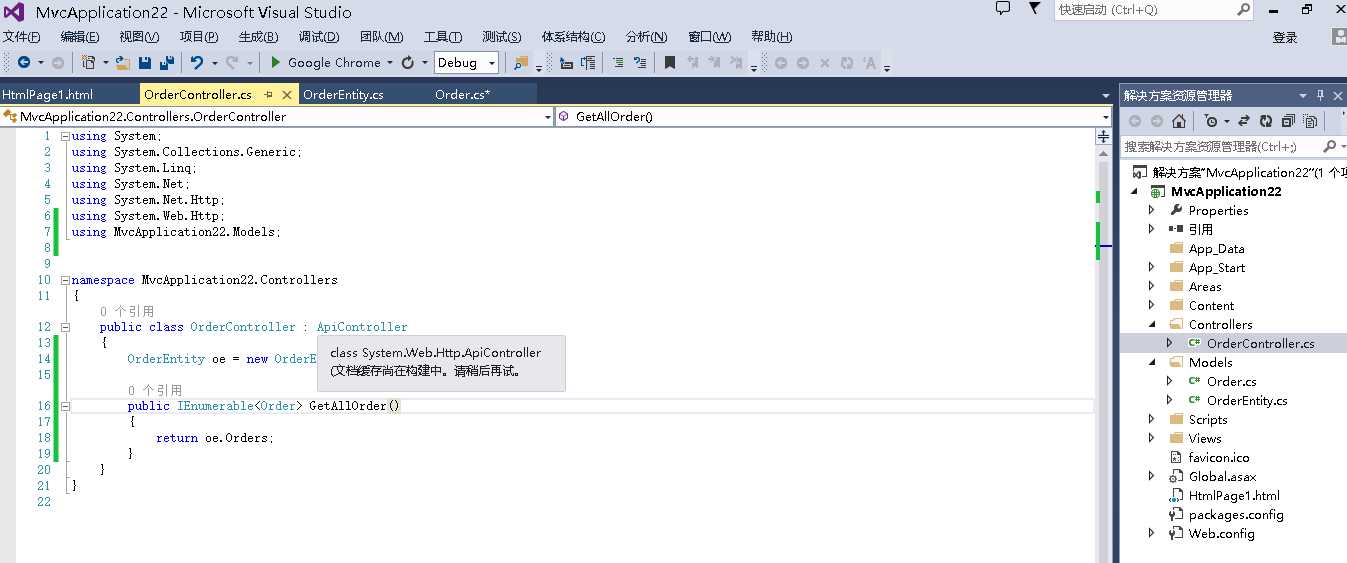The height and width of the screenshot is (563, 1347).
Task: Click the green Start debugging play icon
Action: [x=276, y=62]
